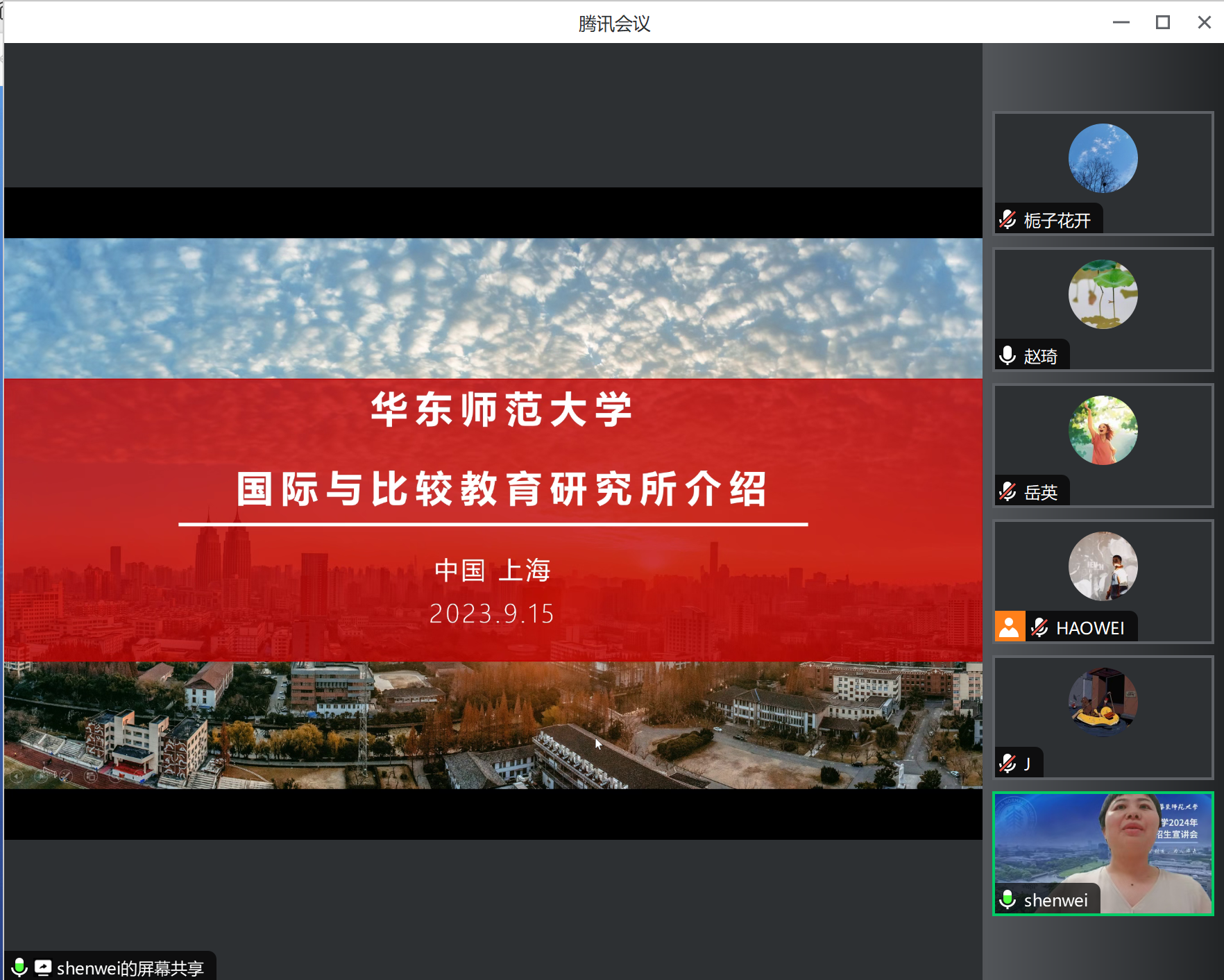Click the name label 赵琦

pos(1041,357)
